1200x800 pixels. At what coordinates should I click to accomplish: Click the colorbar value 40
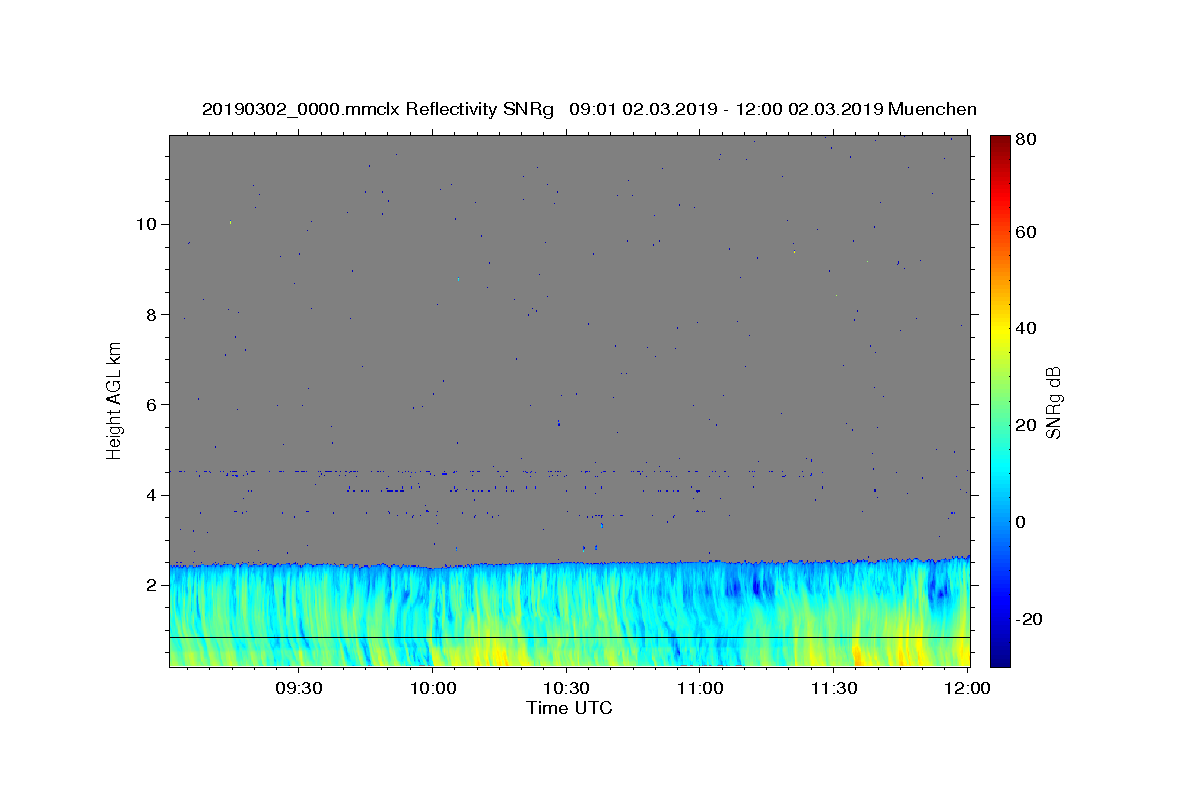pos(1027,328)
